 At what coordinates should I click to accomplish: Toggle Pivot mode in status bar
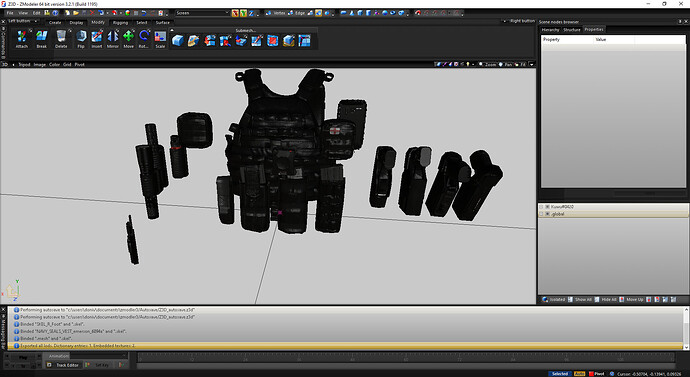[596, 373]
